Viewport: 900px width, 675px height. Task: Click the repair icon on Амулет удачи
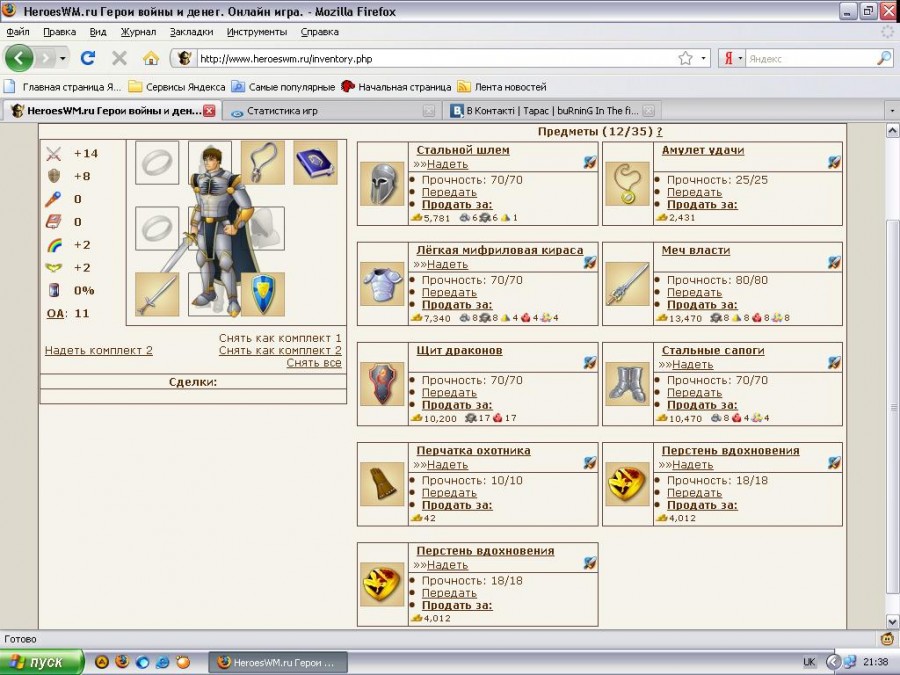(834, 162)
